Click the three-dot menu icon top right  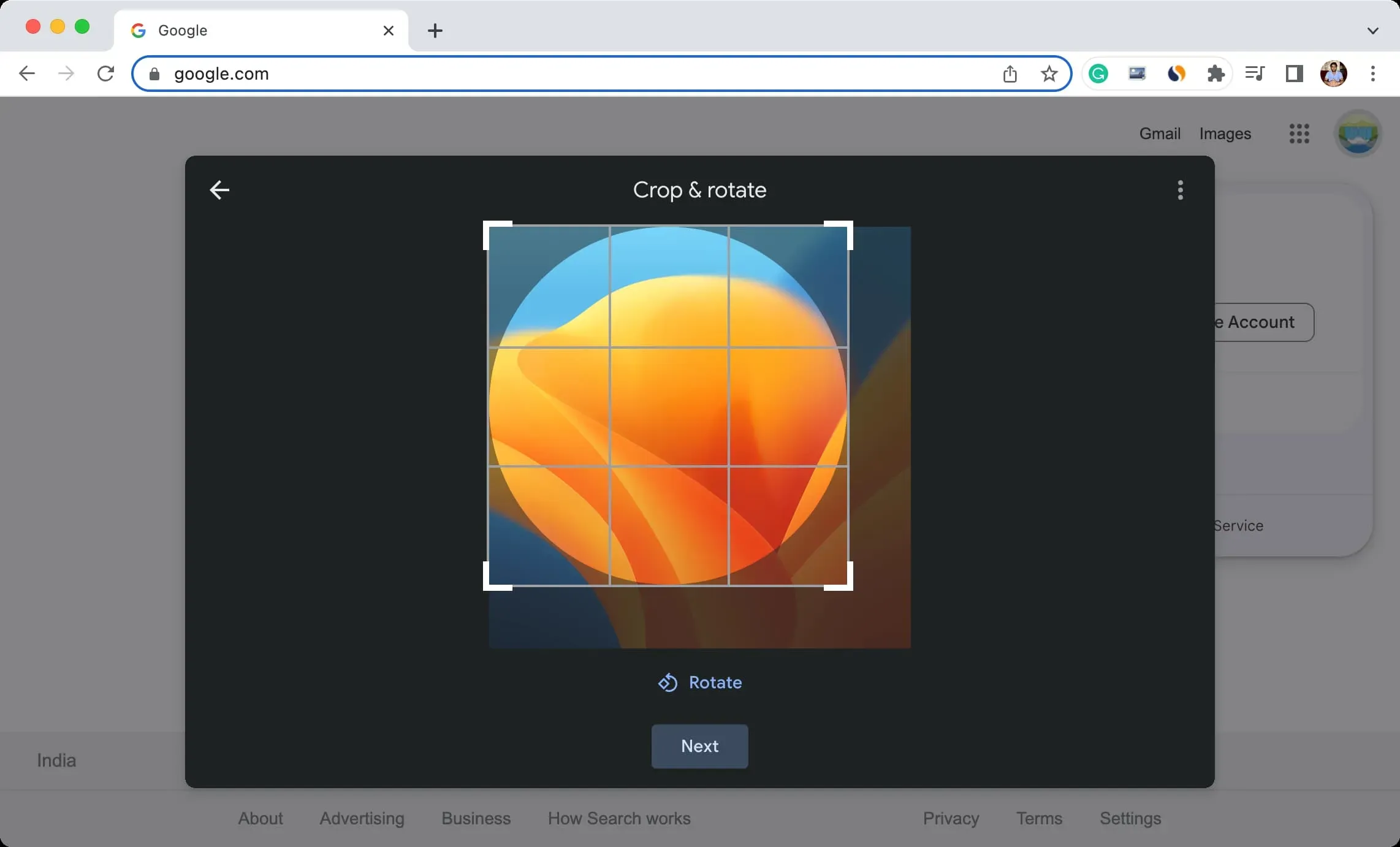(1181, 190)
